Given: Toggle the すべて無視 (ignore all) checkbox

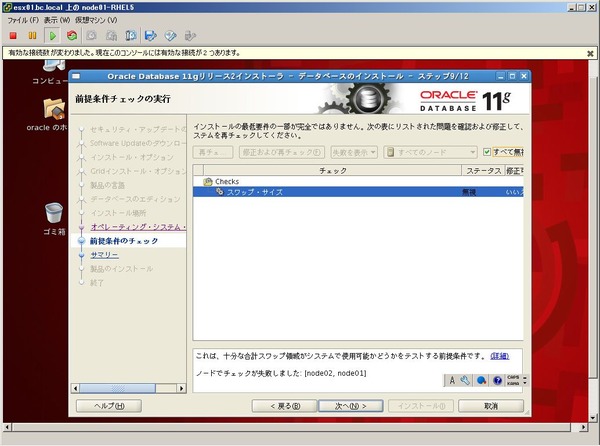Looking at the screenshot, I should click(x=487, y=152).
